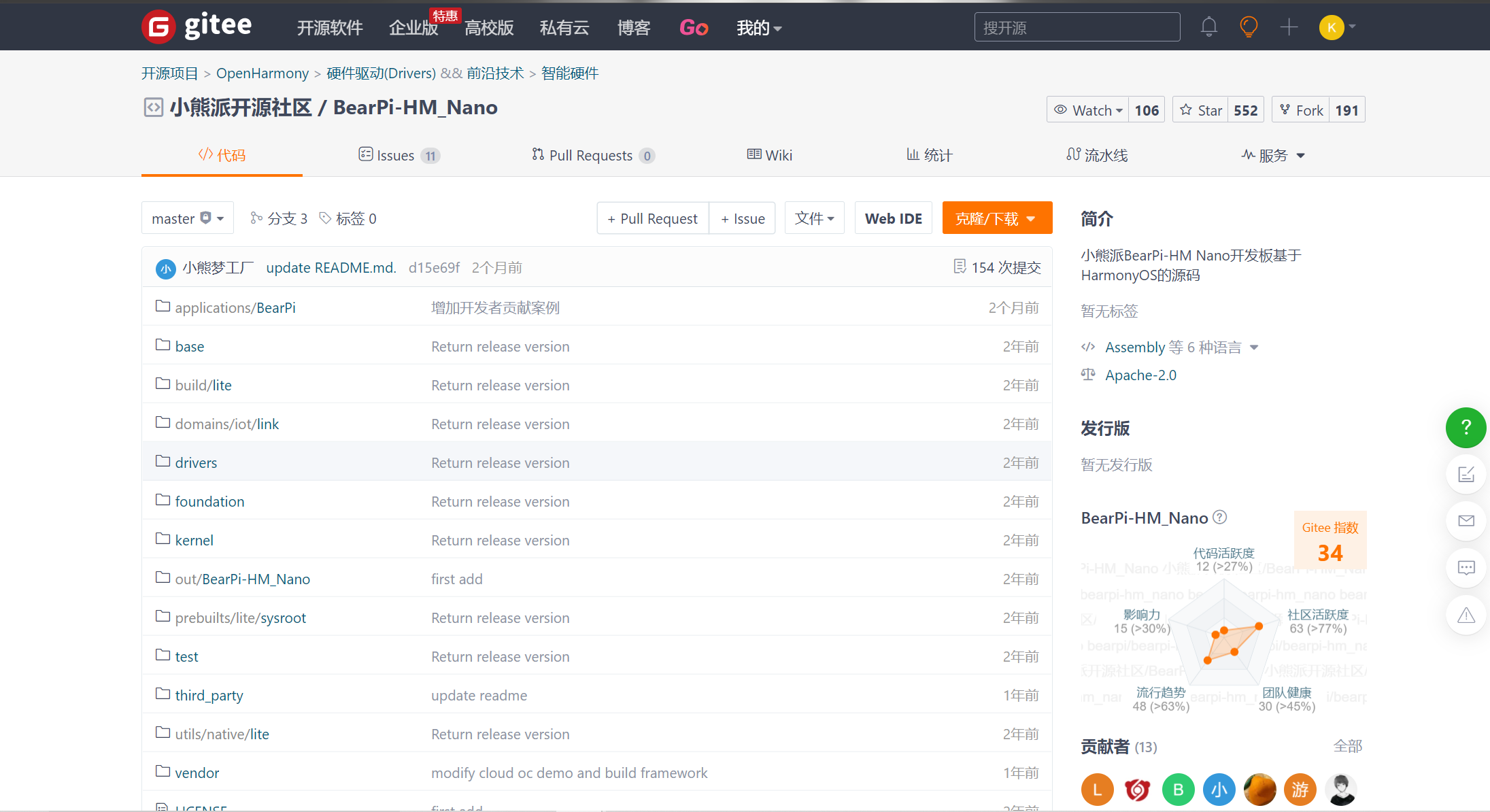Open the Wiki tab
Image resolution: width=1490 pixels, height=812 pixels.
770,155
